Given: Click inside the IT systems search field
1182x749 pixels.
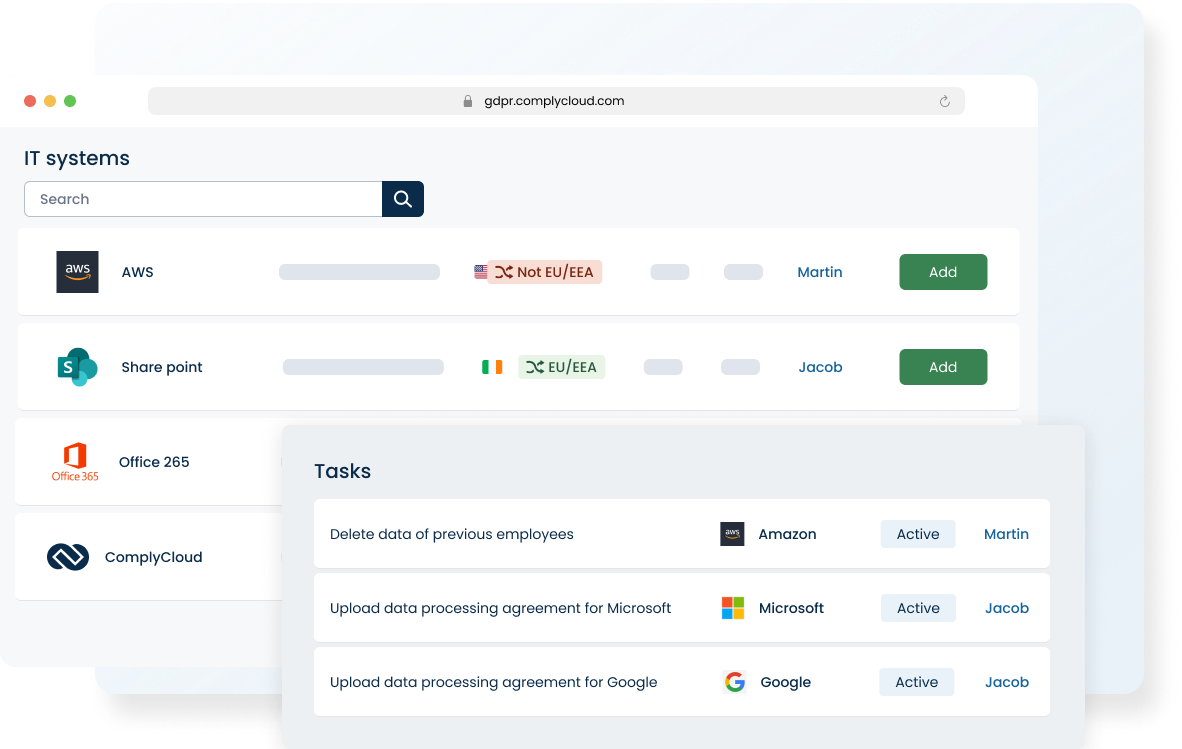Looking at the screenshot, I should point(200,198).
